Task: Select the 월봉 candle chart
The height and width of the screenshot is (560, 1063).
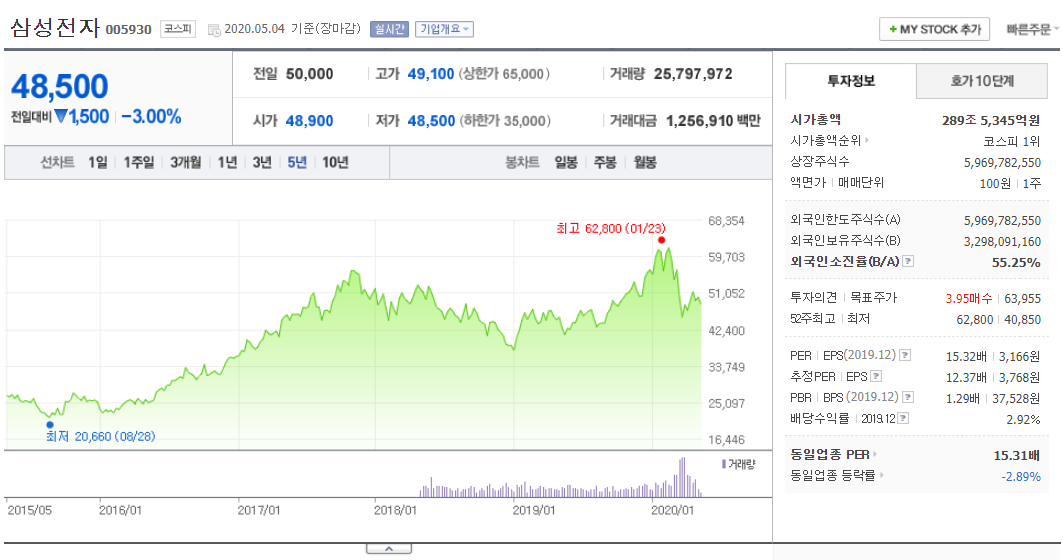Action: [645, 163]
